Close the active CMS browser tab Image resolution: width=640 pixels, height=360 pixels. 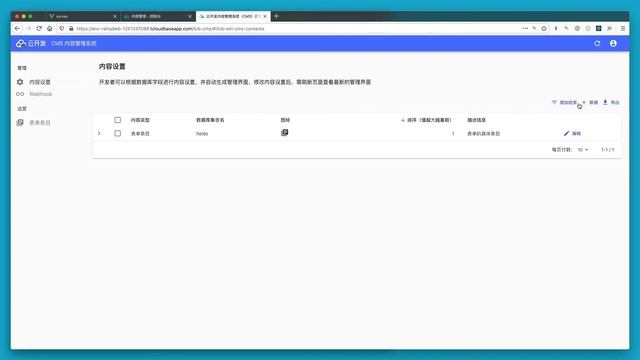click(265, 16)
